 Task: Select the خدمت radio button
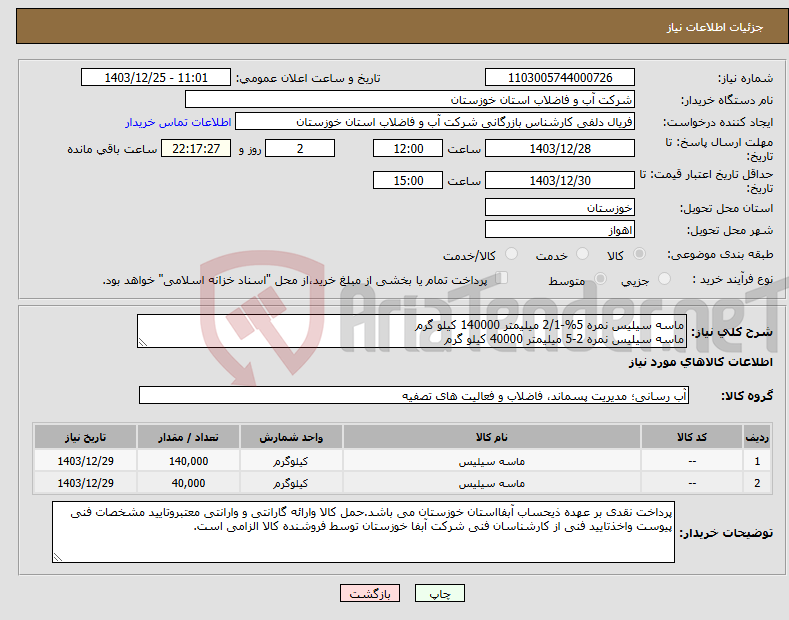pos(582,254)
